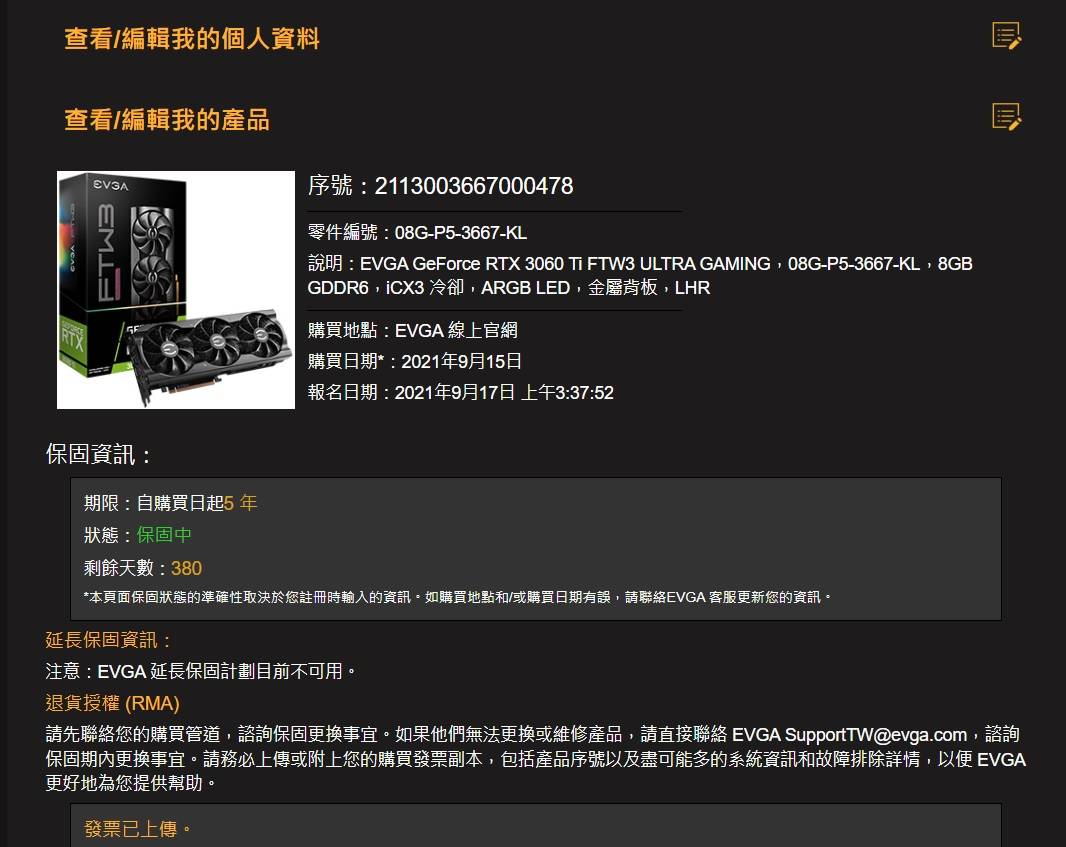
Task: Click the warranty term 5 年
Action: [x=241, y=503]
